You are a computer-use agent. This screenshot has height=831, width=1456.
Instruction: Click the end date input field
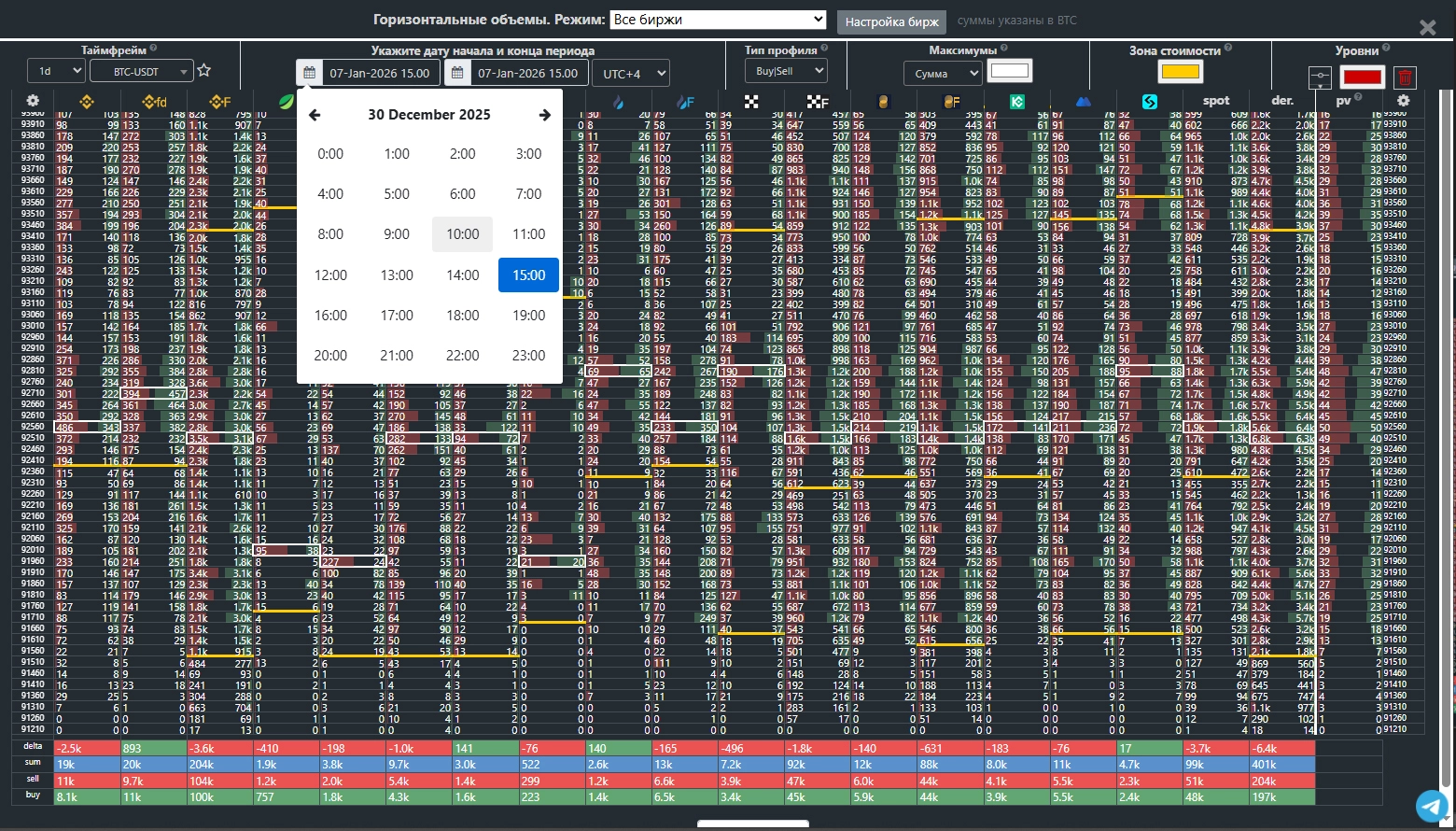527,73
